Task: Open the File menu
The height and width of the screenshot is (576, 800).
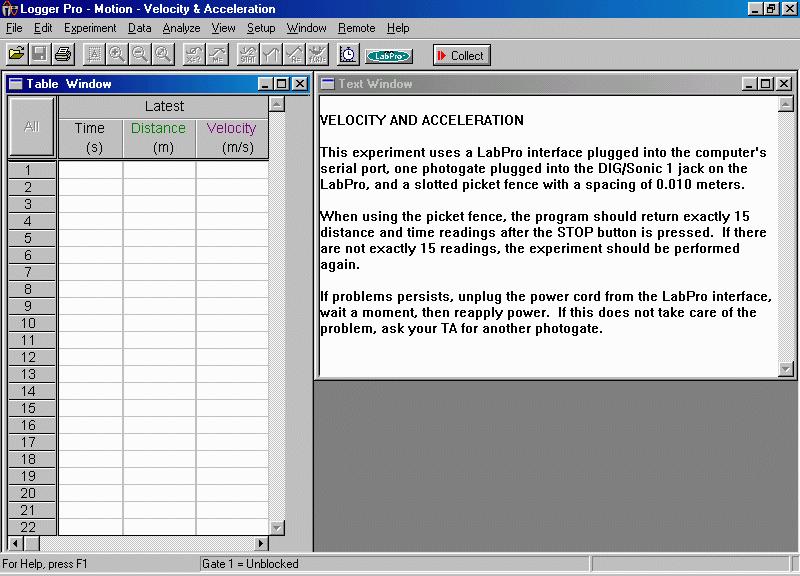Action: coord(14,28)
